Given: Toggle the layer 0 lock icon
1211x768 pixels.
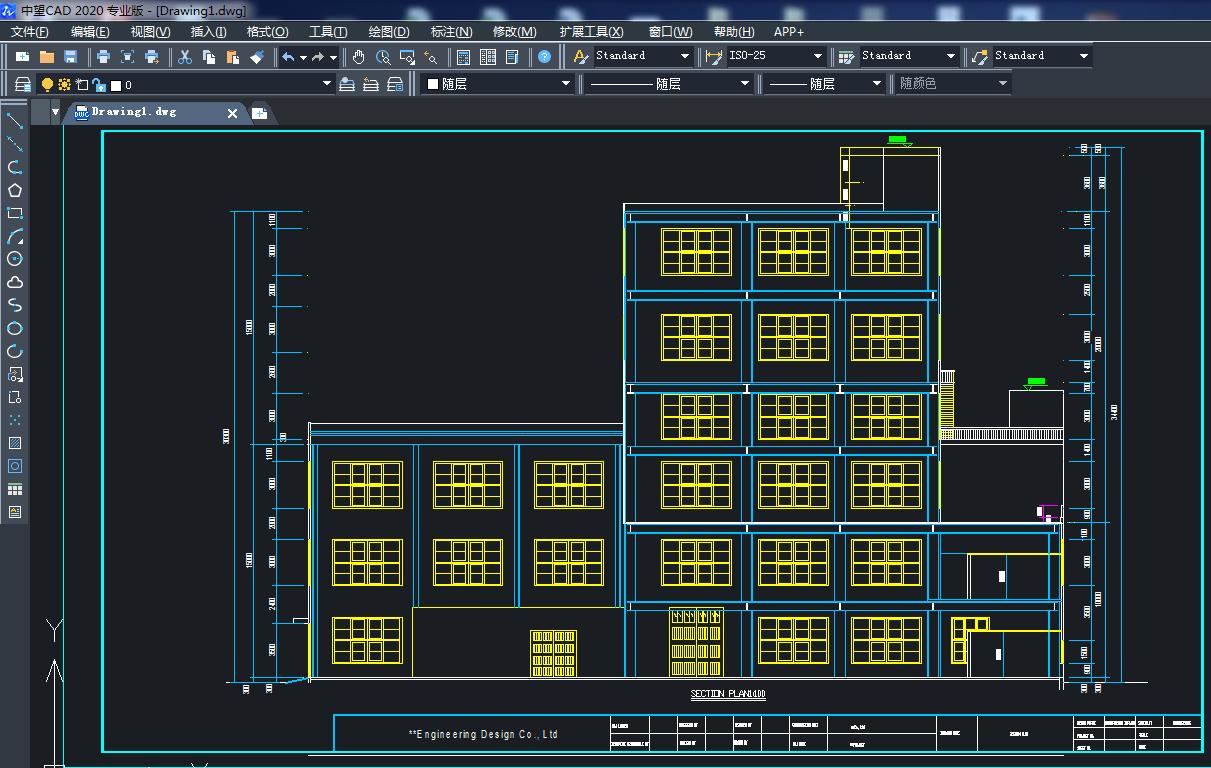Looking at the screenshot, I should pyautogui.click(x=99, y=85).
